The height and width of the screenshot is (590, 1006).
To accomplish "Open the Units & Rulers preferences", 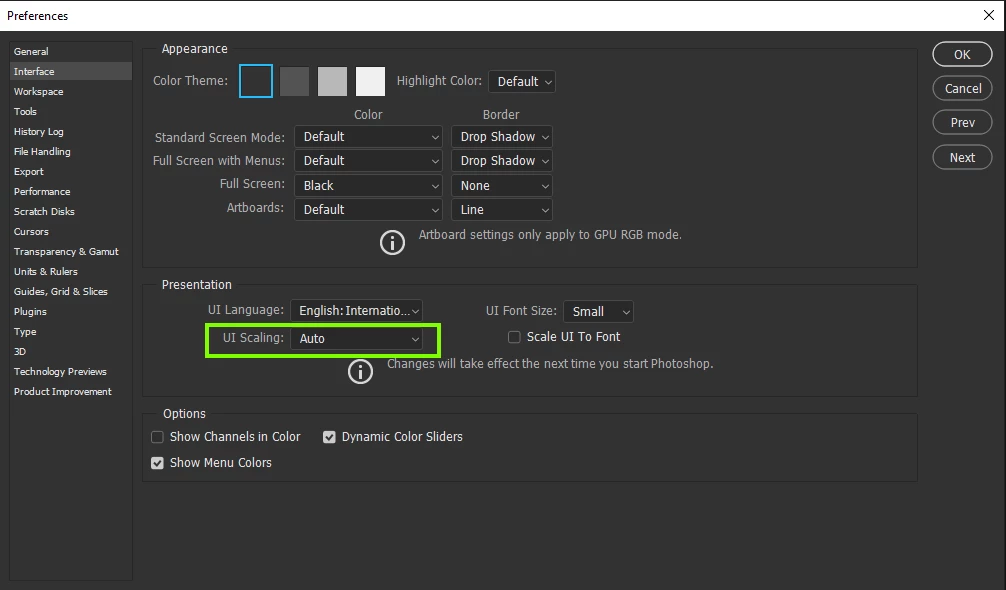I will tap(71, 271).
